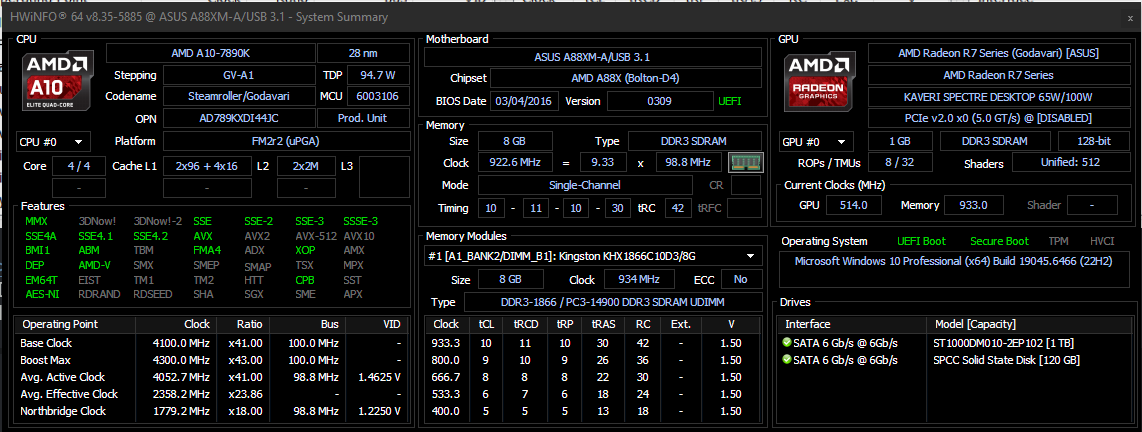The height and width of the screenshot is (432, 1142).
Task: Click the AMD Radeon Graphics logo
Action: click(x=819, y=83)
